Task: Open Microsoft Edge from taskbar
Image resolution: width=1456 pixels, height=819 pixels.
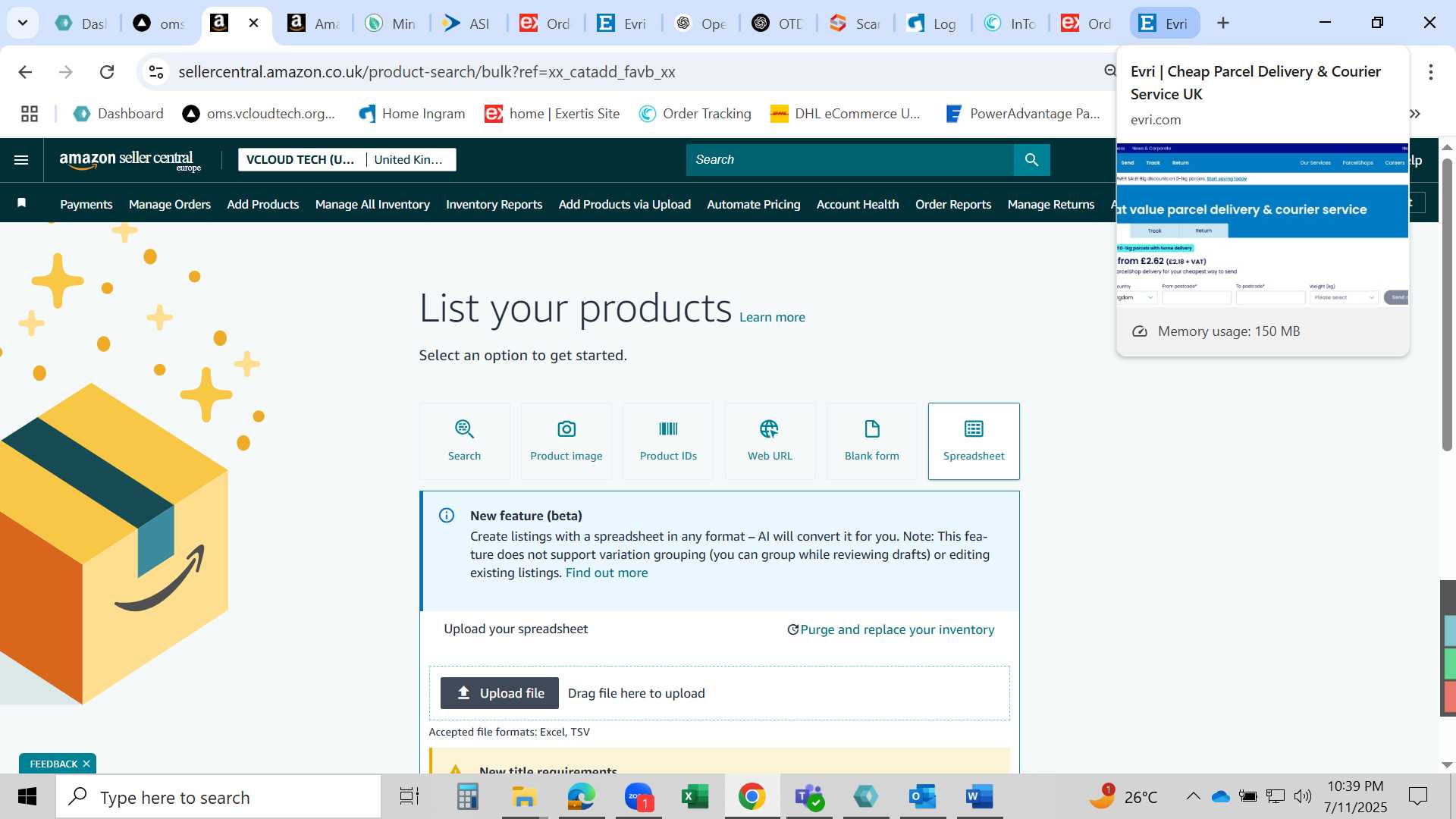Action: tap(582, 796)
